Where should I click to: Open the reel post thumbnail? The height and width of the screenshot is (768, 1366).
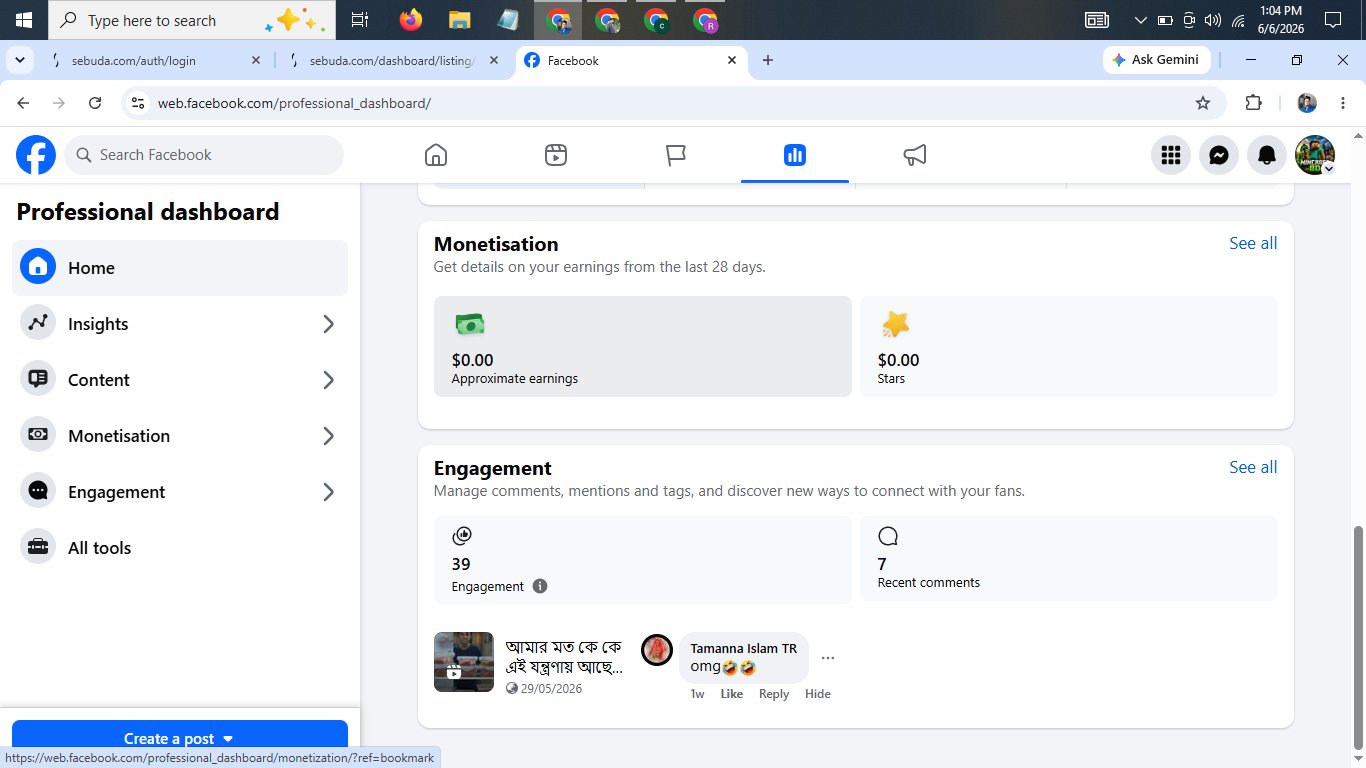click(464, 662)
